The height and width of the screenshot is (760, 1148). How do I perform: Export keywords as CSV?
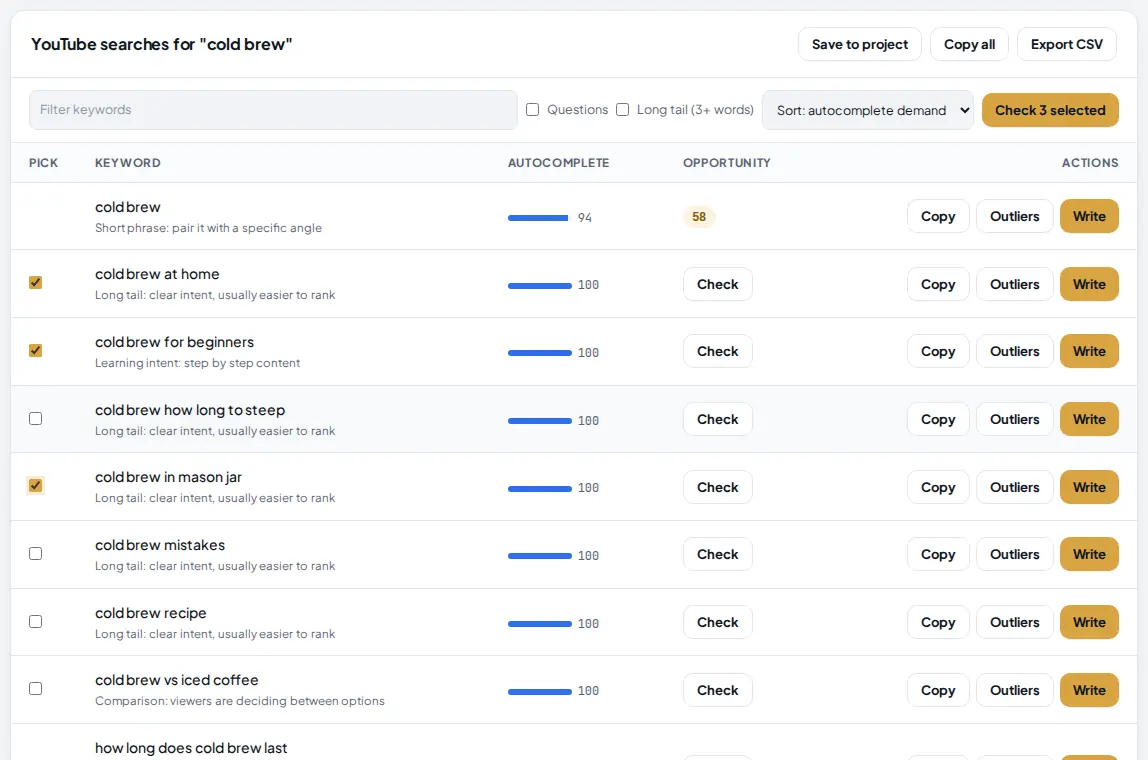tap(1066, 44)
